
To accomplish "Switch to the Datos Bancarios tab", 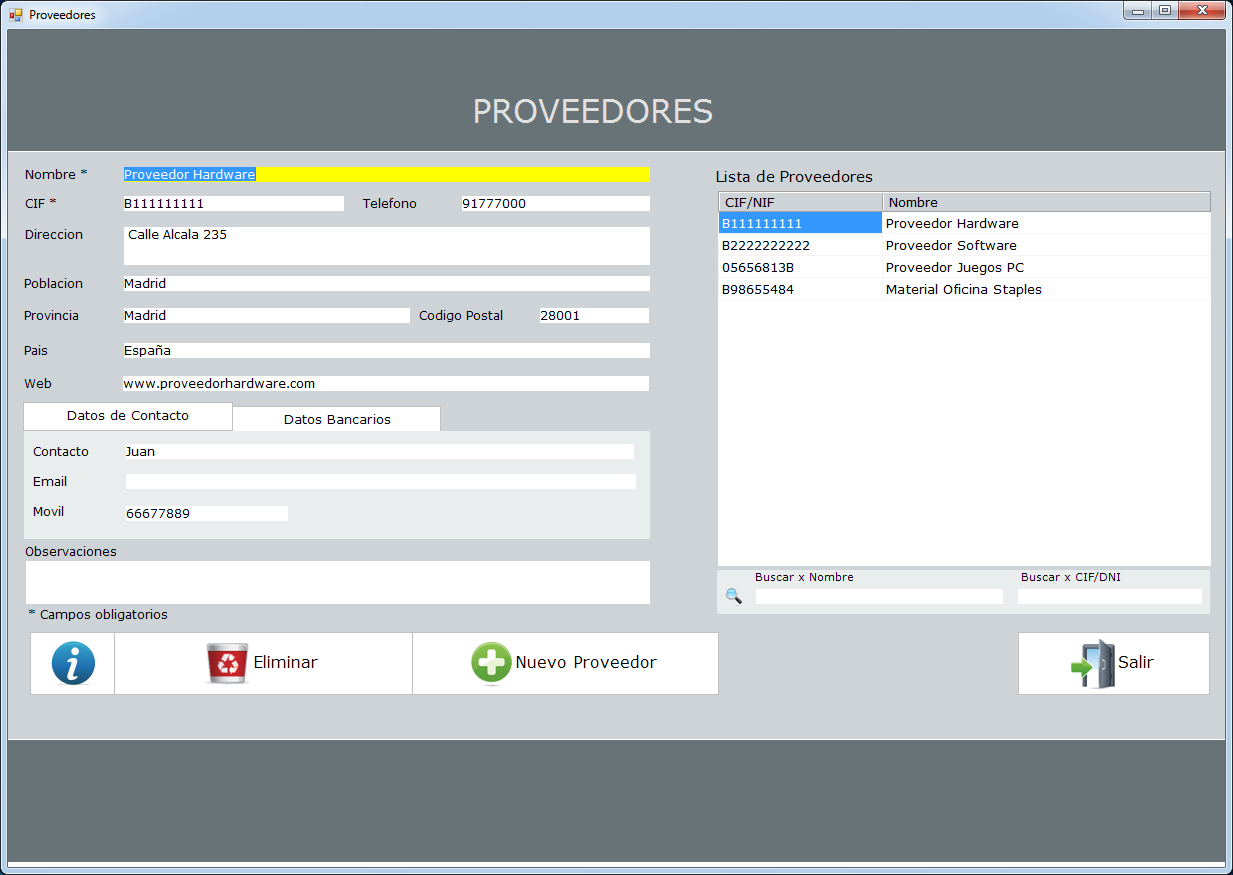I will (x=337, y=419).
